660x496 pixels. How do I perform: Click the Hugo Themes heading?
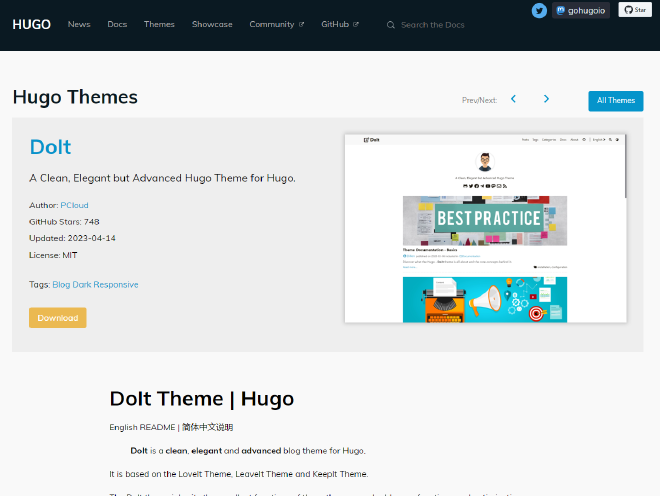(x=75, y=97)
